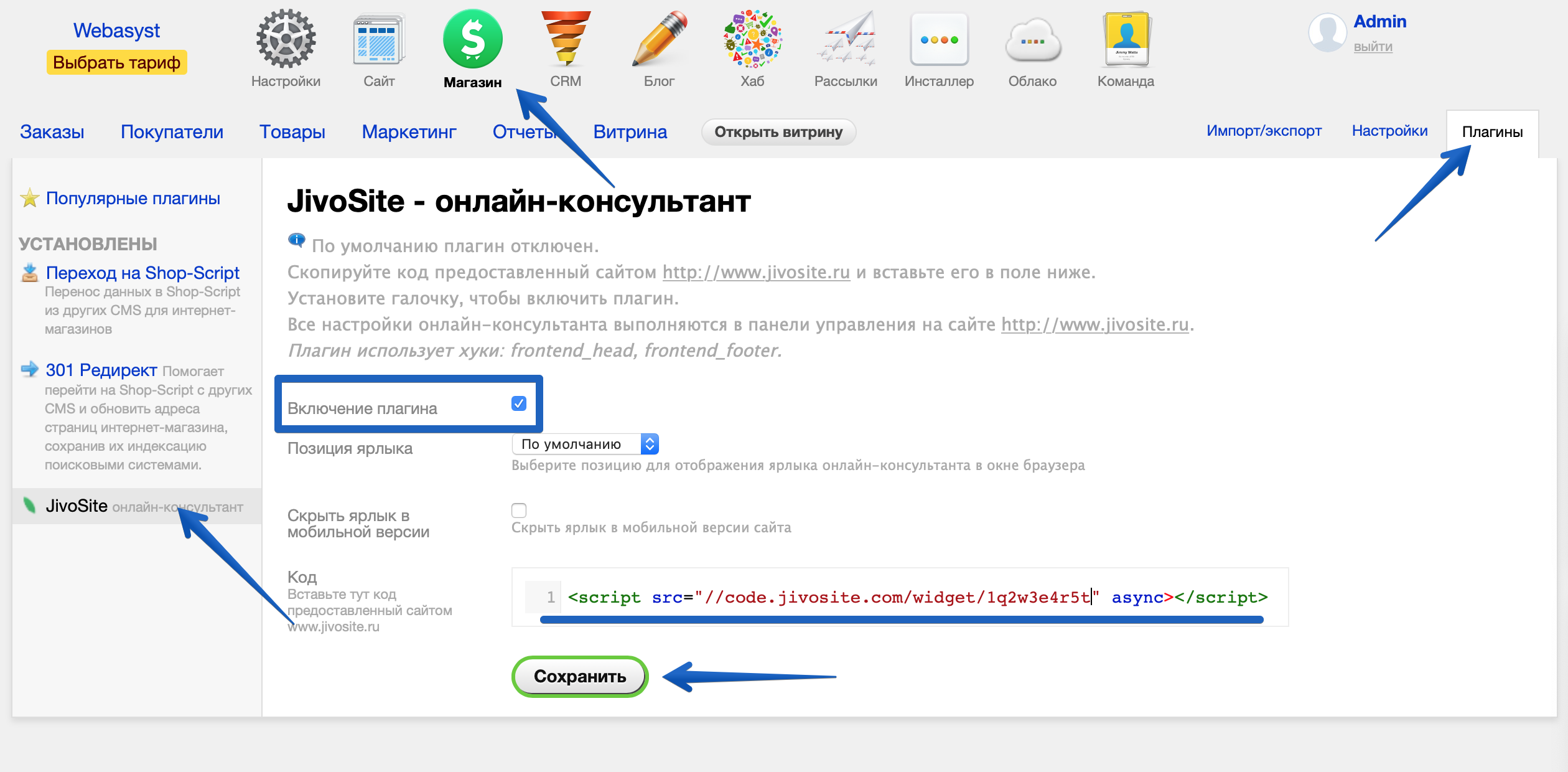Go to the Покупатели tab

[172, 132]
